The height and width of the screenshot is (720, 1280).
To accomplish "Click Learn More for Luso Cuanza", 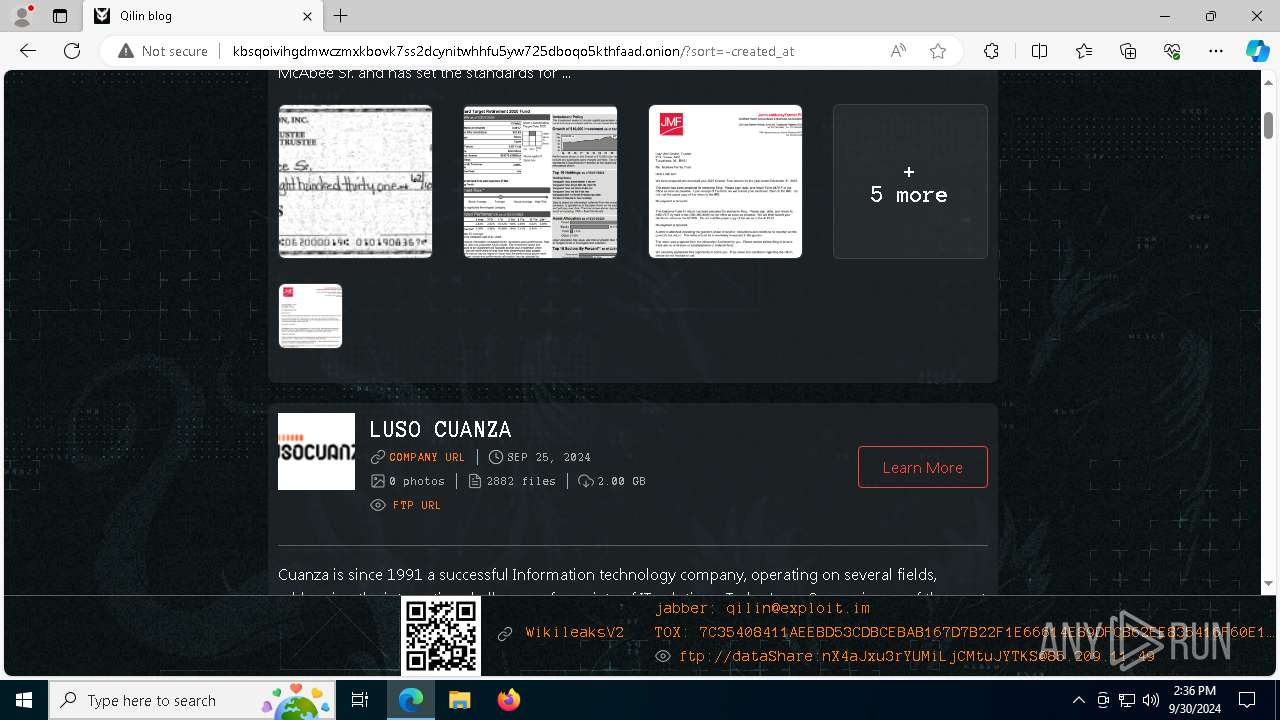I will coord(923,467).
